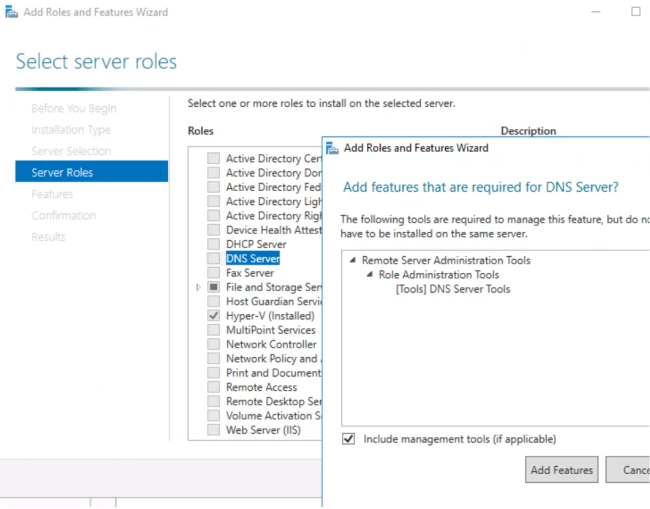
Task: Select the MultiPoint Services label
Action: [271, 330]
